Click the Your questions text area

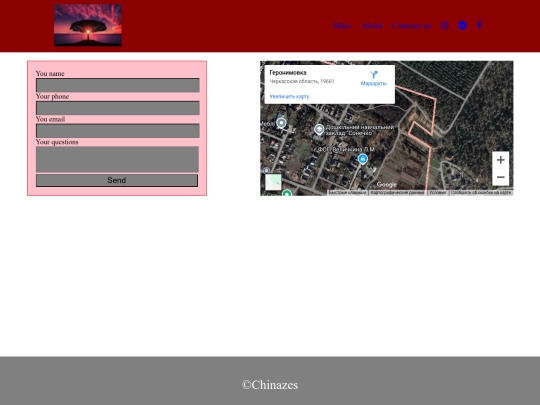click(x=117, y=159)
